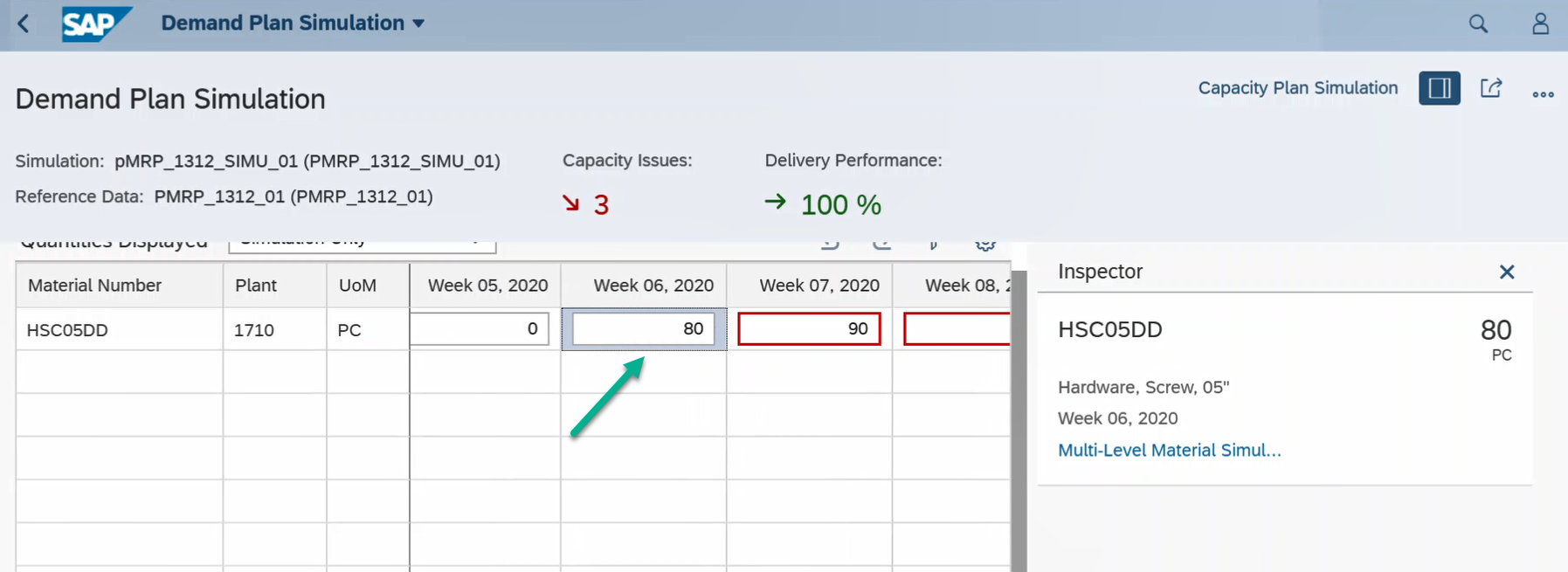Toggle the Inspector side panel button
This screenshot has height=572, width=1568.
pos(1439,88)
